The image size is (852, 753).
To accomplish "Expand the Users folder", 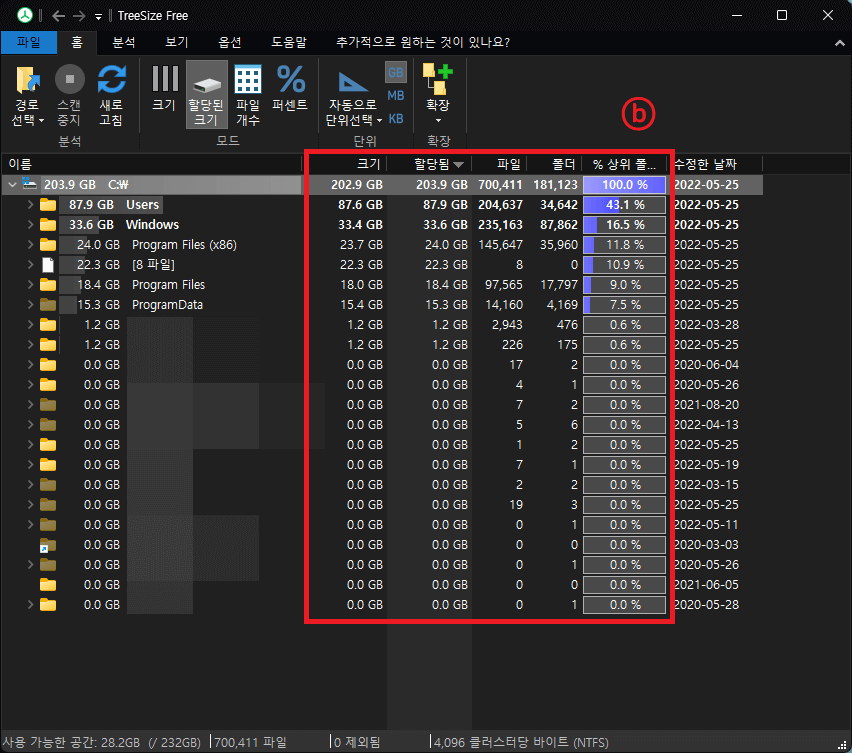I will (x=30, y=205).
